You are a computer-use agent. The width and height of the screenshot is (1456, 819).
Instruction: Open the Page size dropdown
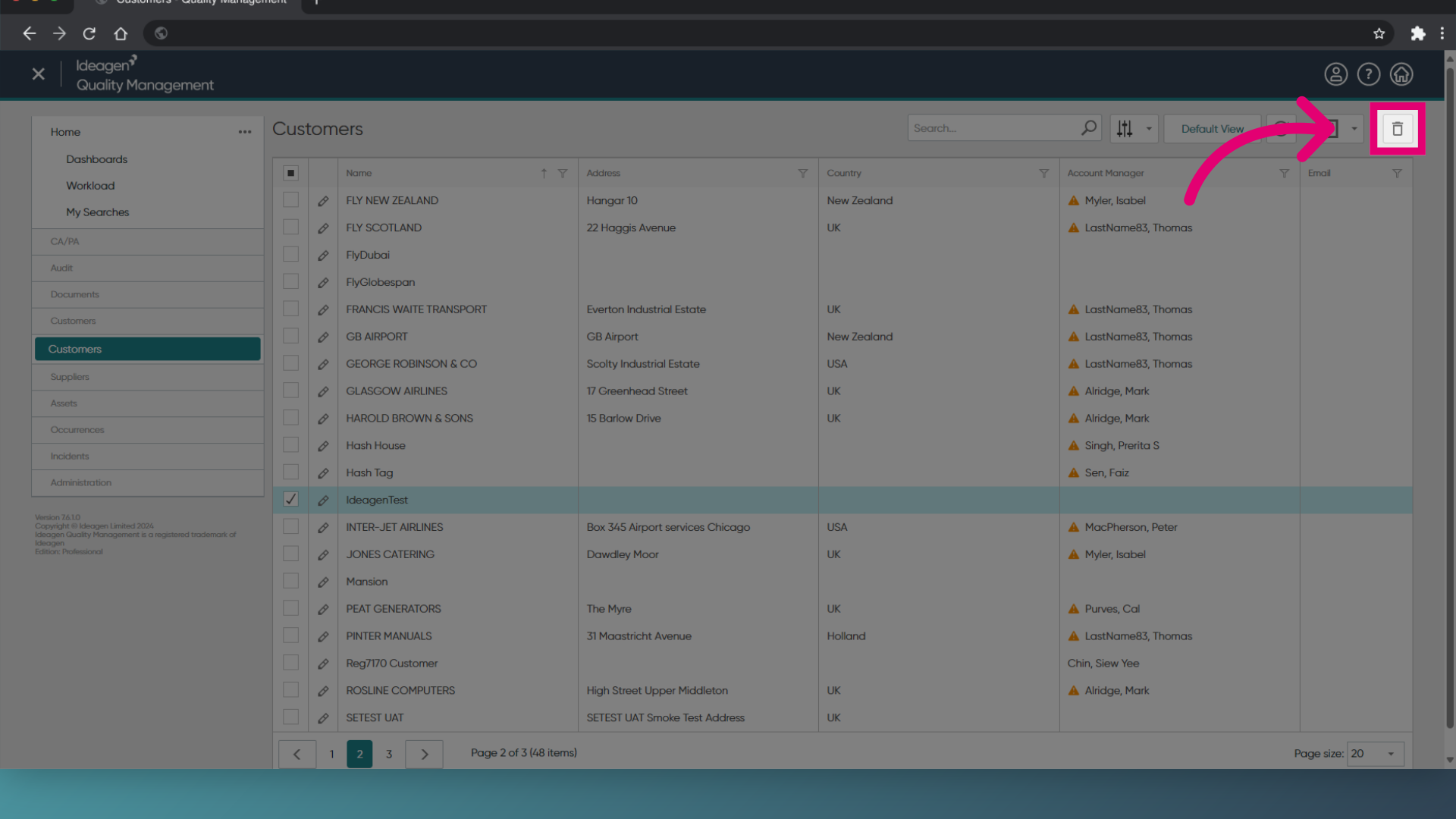click(x=1375, y=754)
